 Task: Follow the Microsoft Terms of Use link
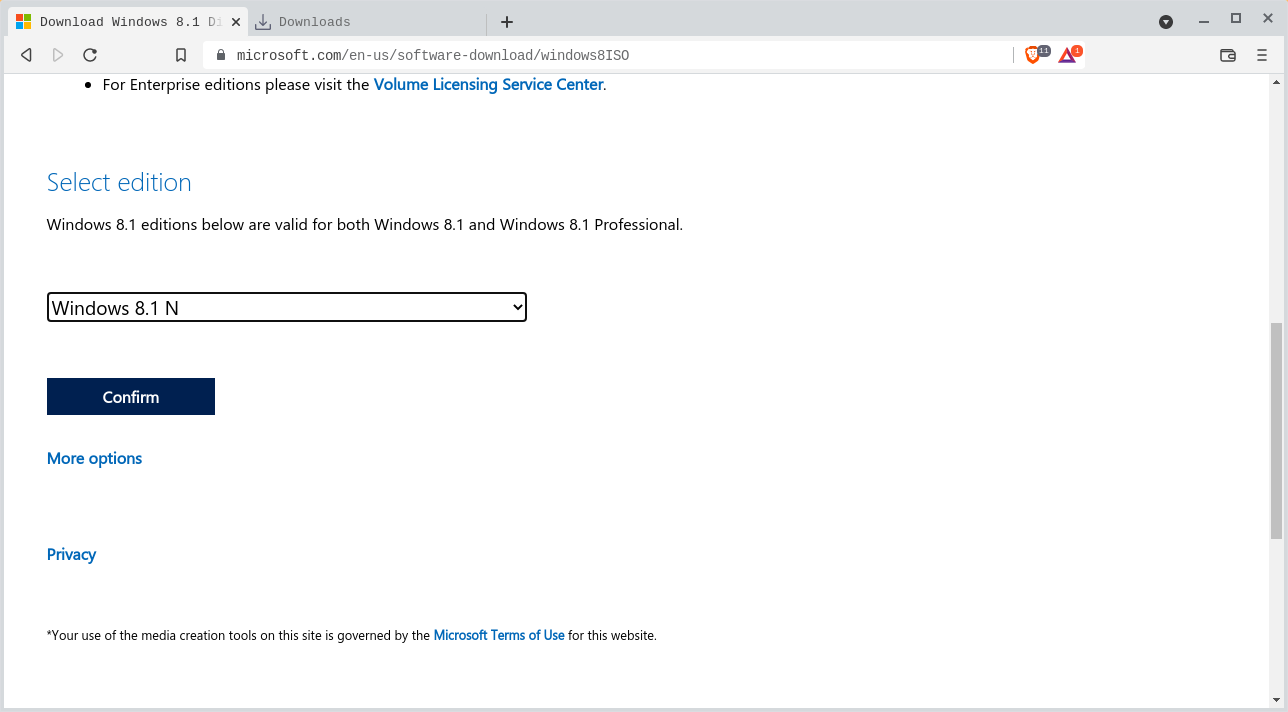coord(499,635)
